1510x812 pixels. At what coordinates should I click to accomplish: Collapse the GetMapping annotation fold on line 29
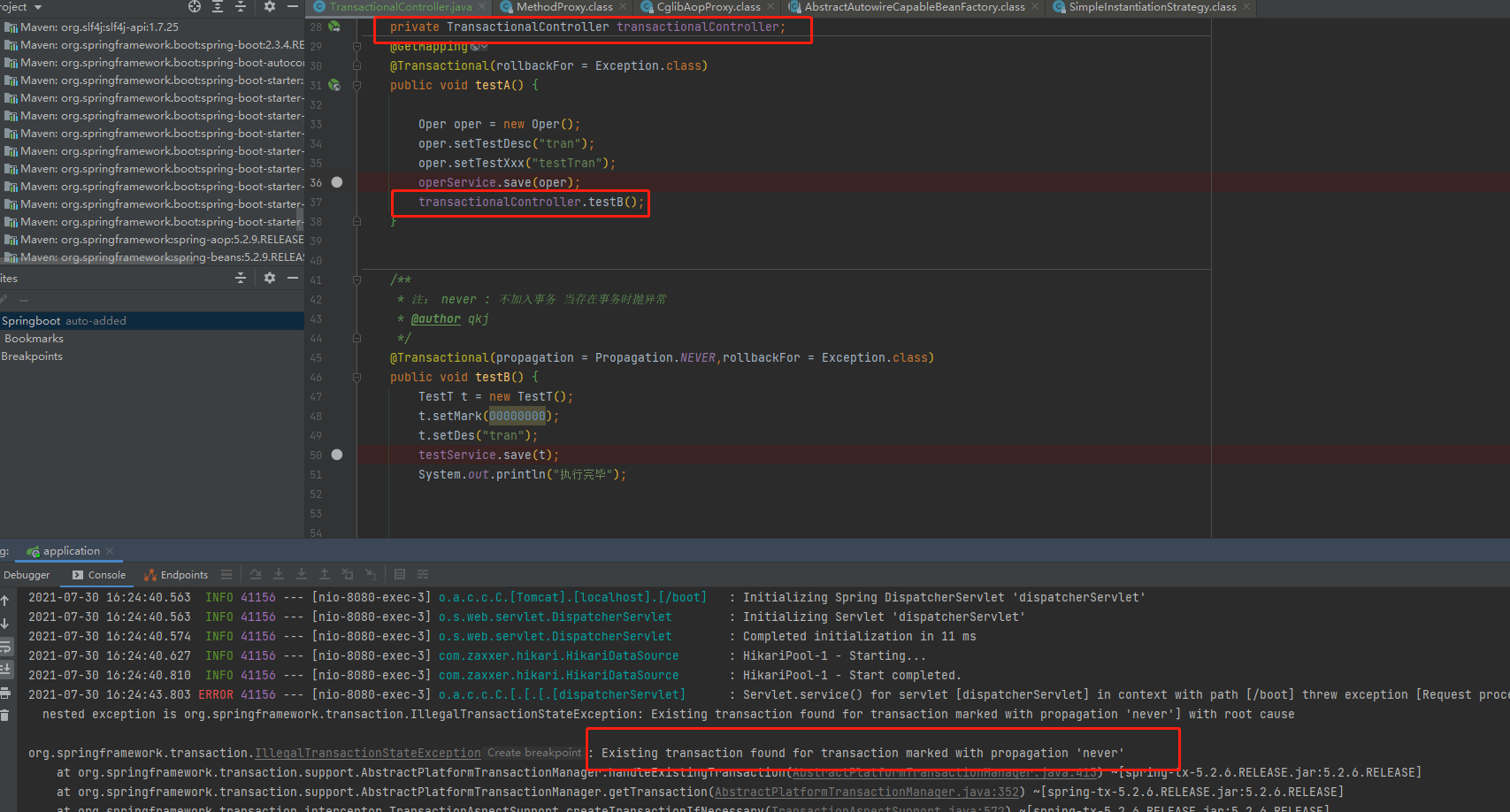pos(356,46)
